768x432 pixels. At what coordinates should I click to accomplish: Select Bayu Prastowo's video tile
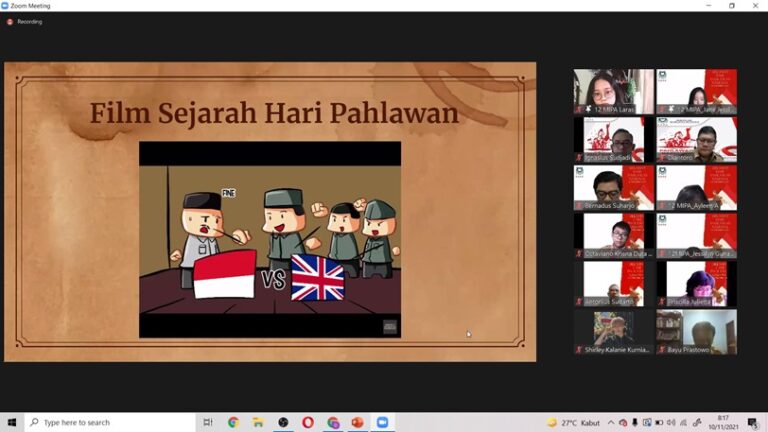pos(696,332)
